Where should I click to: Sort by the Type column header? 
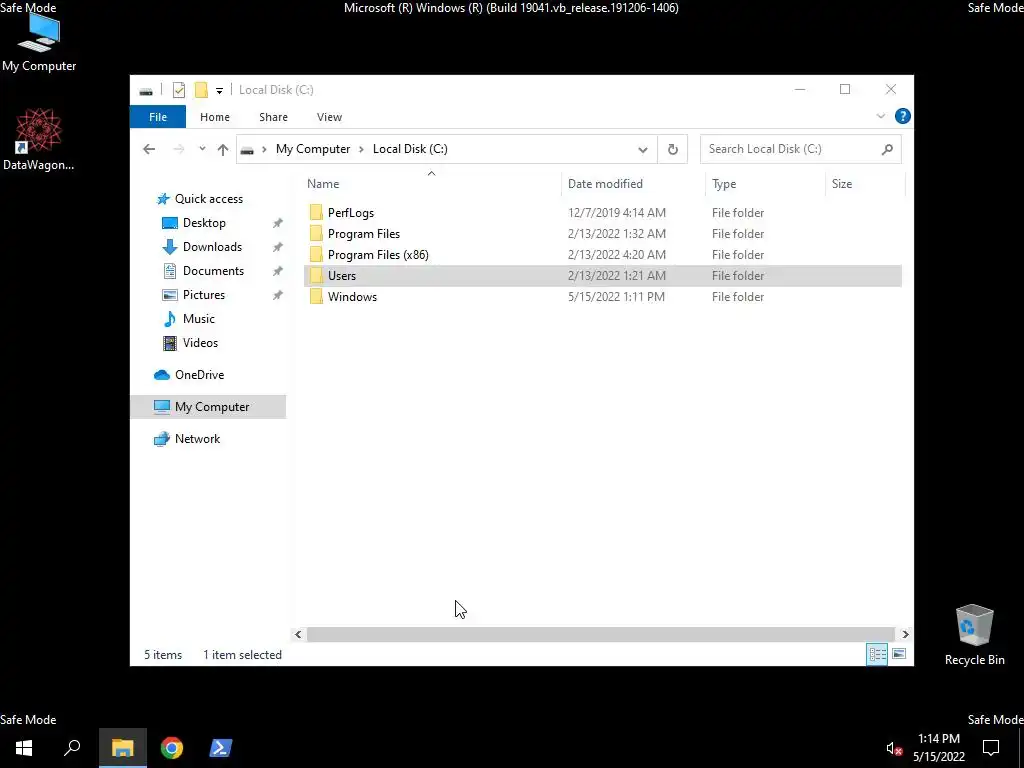pyautogui.click(x=765, y=184)
